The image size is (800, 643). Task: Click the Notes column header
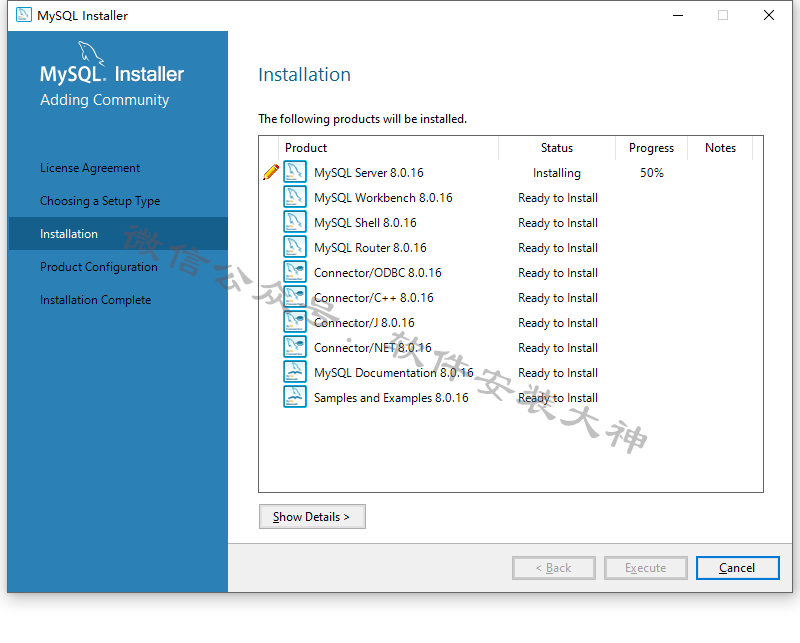pos(720,148)
